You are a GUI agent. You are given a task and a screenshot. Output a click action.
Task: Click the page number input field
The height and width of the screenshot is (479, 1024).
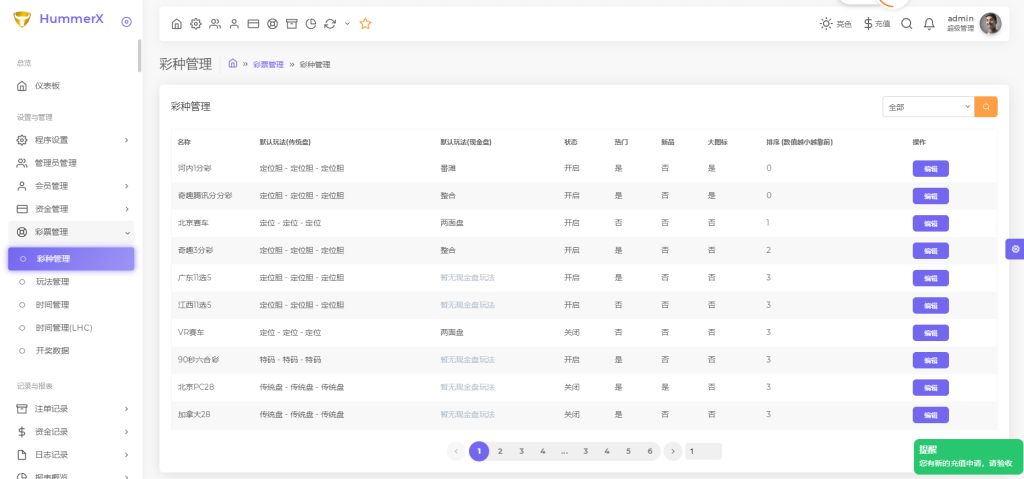click(x=704, y=451)
